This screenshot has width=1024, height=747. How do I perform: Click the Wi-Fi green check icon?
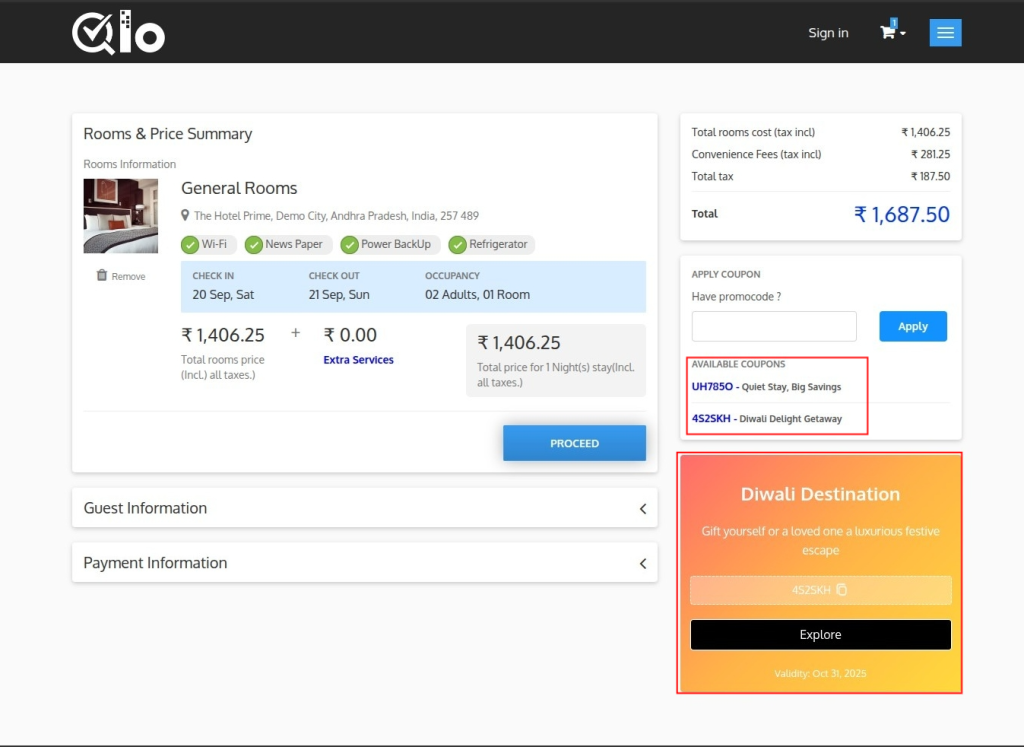click(x=190, y=245)
